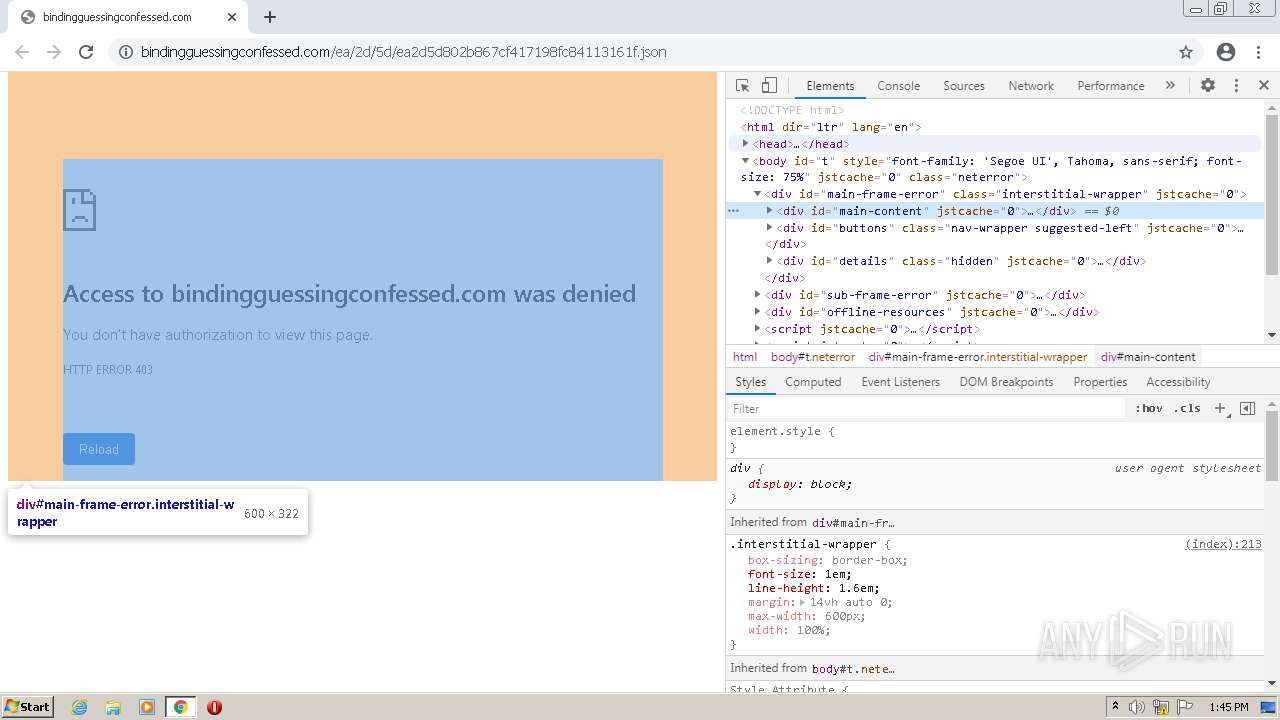This screenshot has height=720, width=1280.
Task: Open the (index):213 source link
Action: click(1223, 544)
